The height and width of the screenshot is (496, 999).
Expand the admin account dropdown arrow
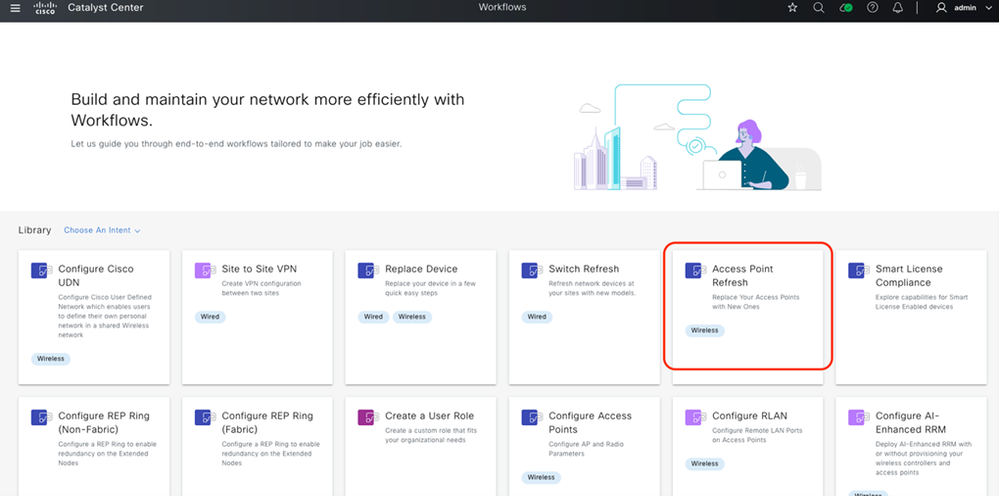989,8
